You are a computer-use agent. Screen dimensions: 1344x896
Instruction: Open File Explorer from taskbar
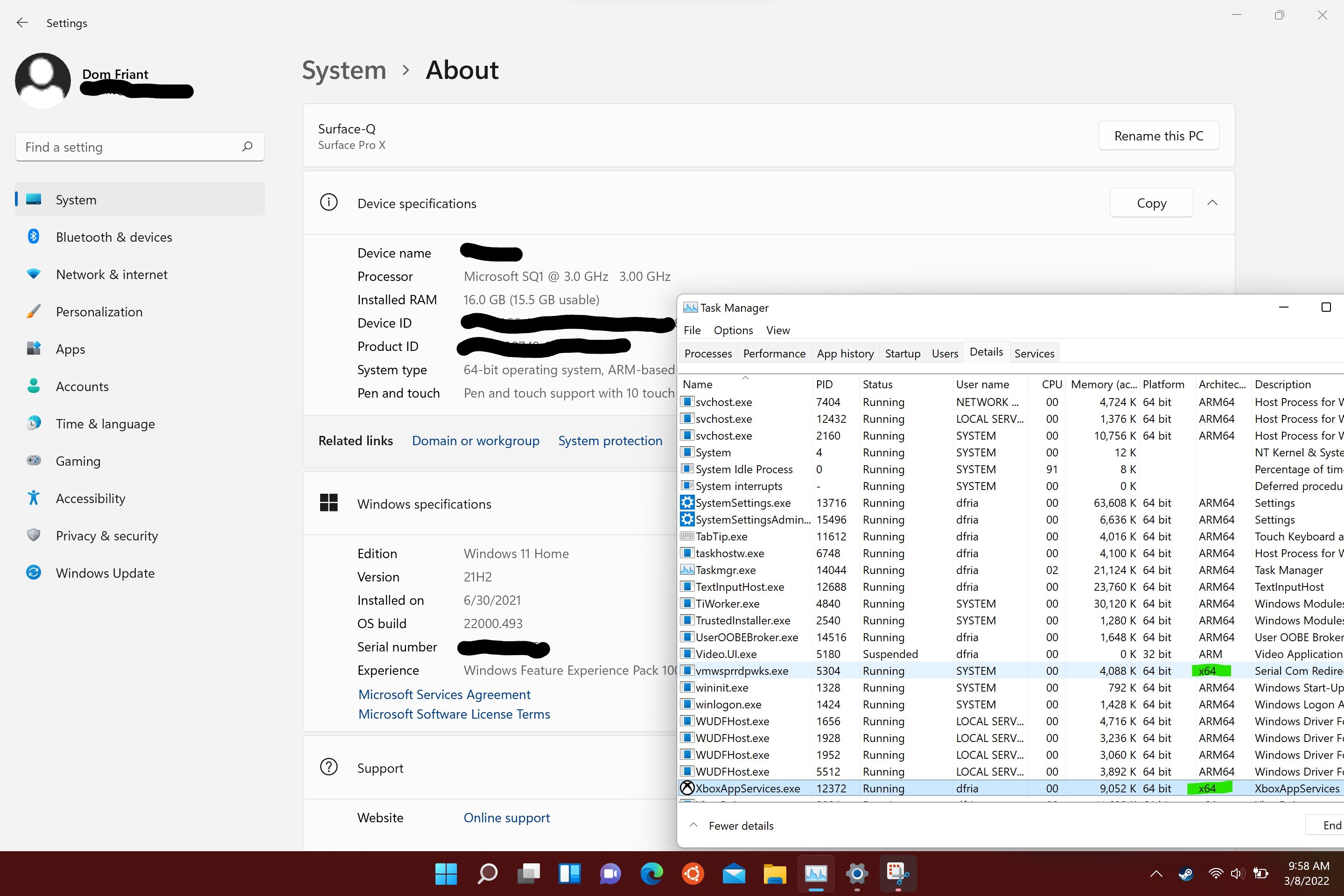pos(774,873)
